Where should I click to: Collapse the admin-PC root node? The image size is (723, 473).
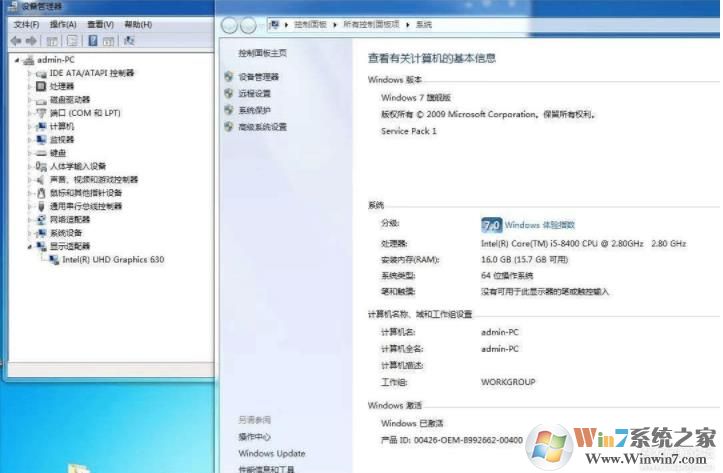pyautogui.click(x=17, y=60)
